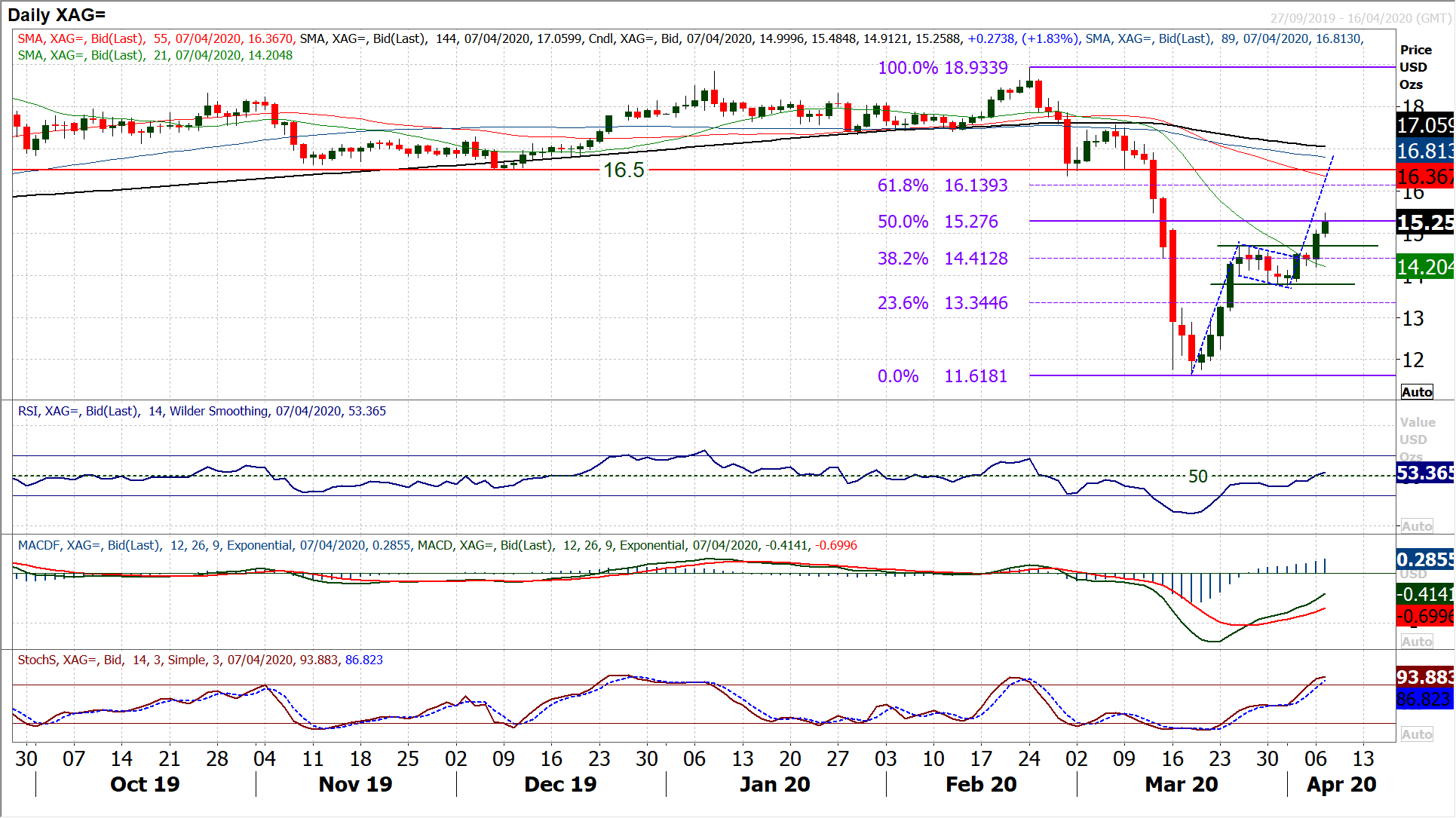Screen dimensions: 1456x818
Task: Click the RSI value tag 53.365
Action: (1424, 473)
